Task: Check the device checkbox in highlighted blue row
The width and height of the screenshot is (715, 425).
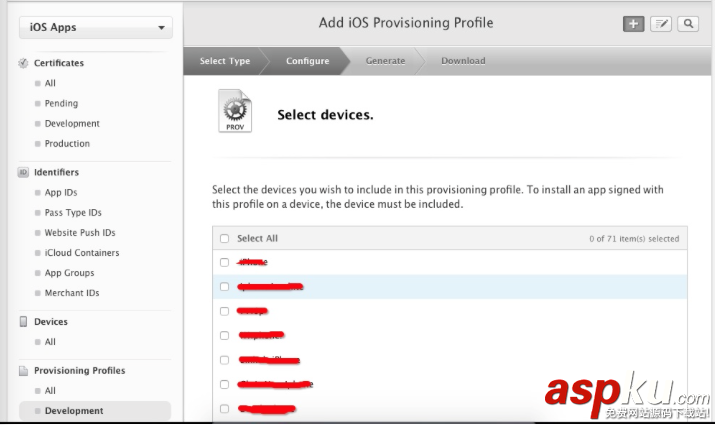Action: pyautogui.click(x=224, y=286)
